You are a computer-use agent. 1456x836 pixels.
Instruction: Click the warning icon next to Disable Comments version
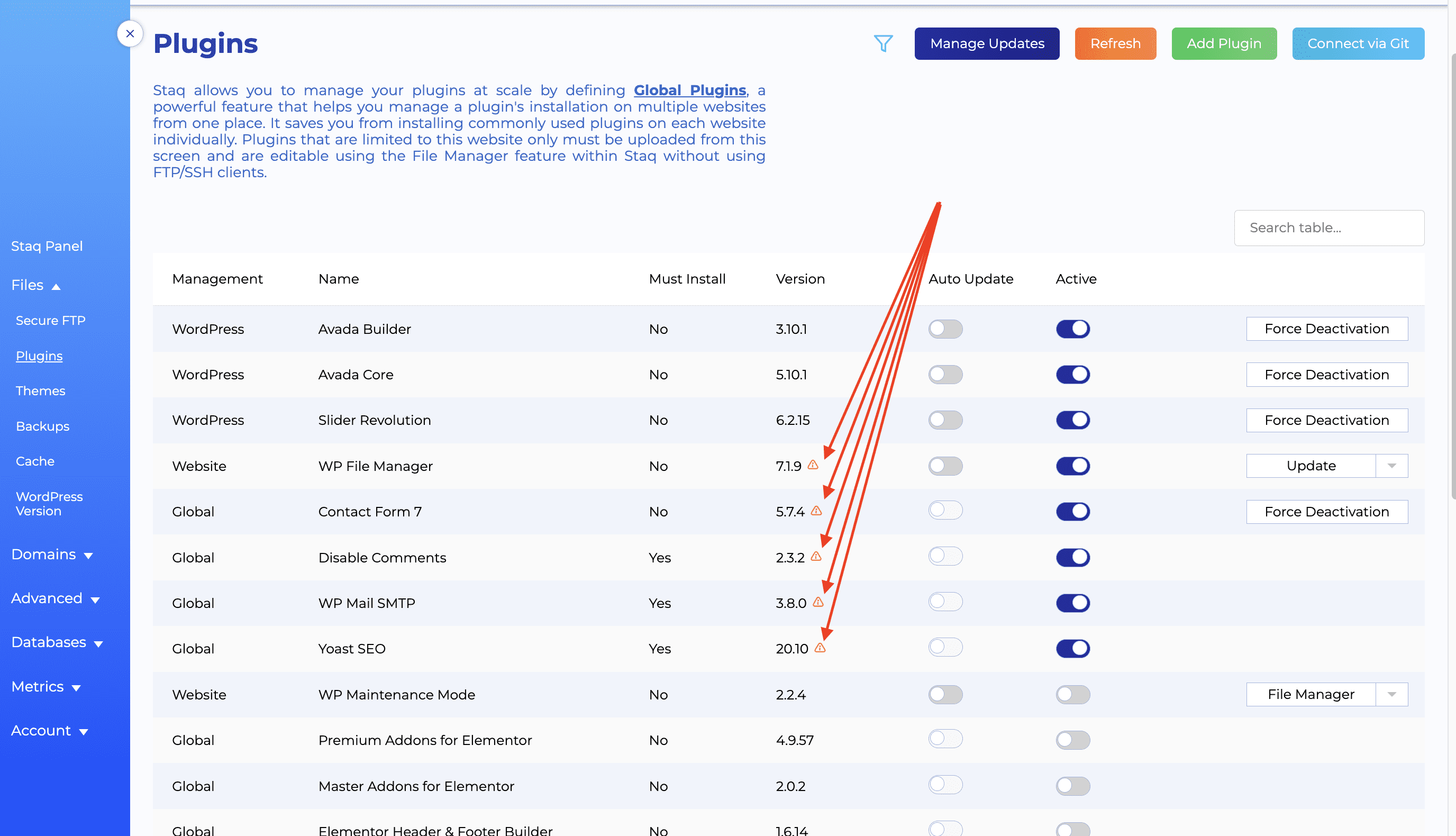pyautogui.click(x=817, y=557)
